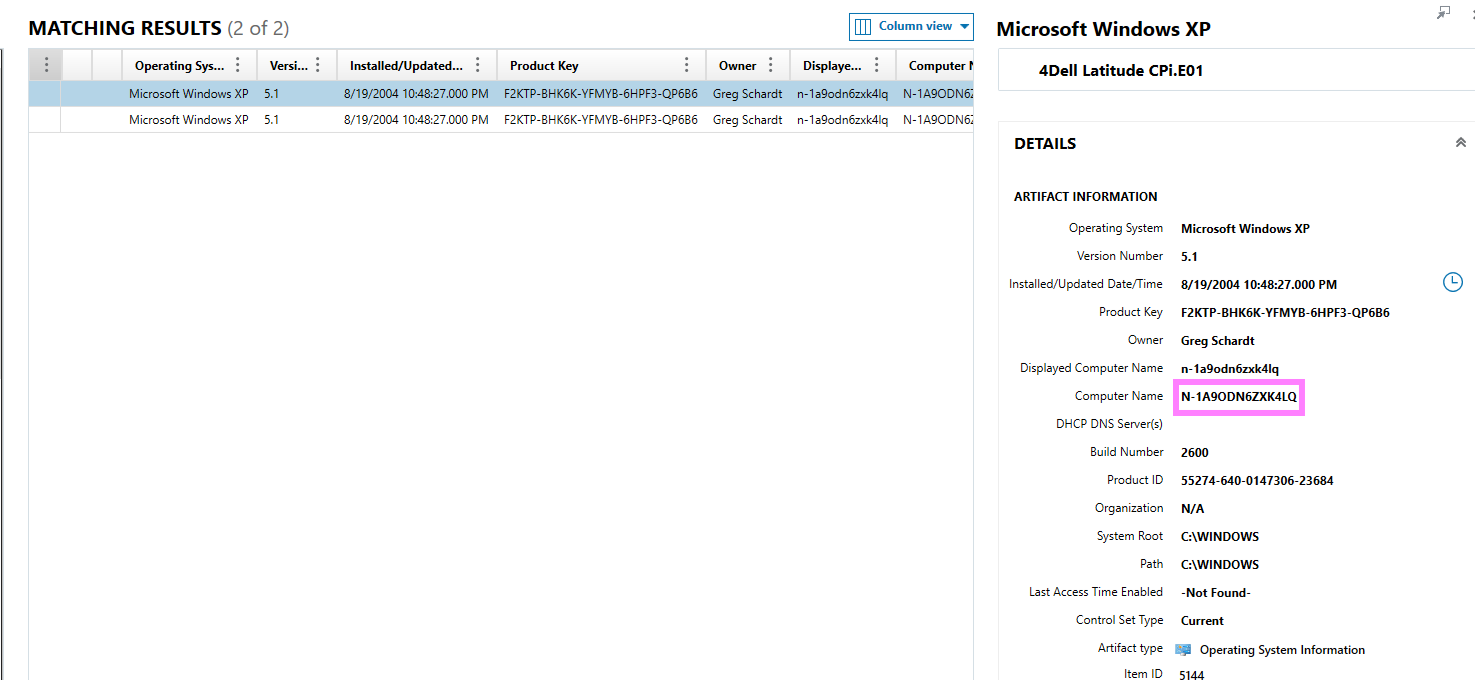This screenshot has width=1475, height=680.
Task: Click the columns icon in Column view button
Action: 863,27
